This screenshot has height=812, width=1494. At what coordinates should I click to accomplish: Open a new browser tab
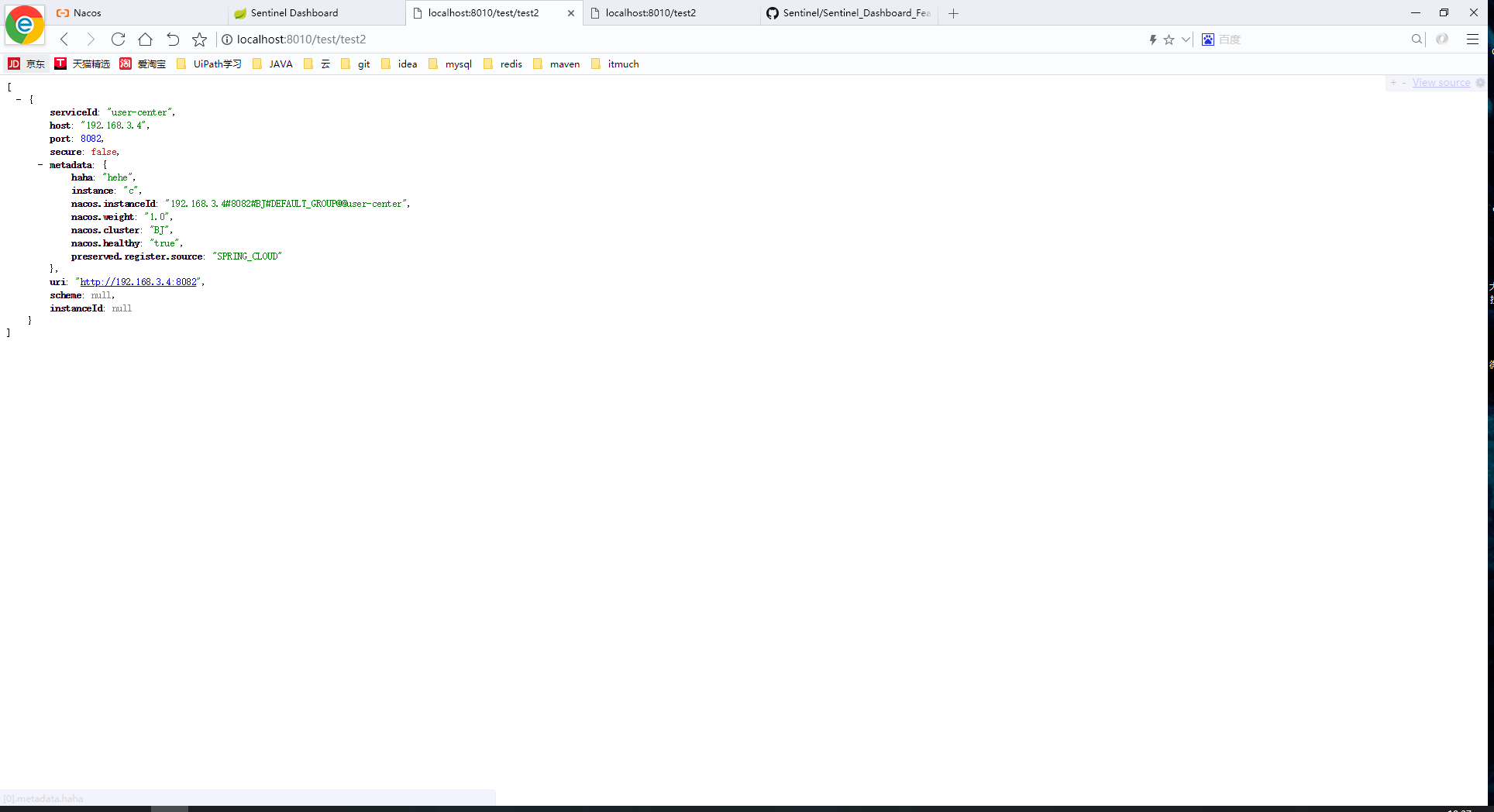(954, 13)
